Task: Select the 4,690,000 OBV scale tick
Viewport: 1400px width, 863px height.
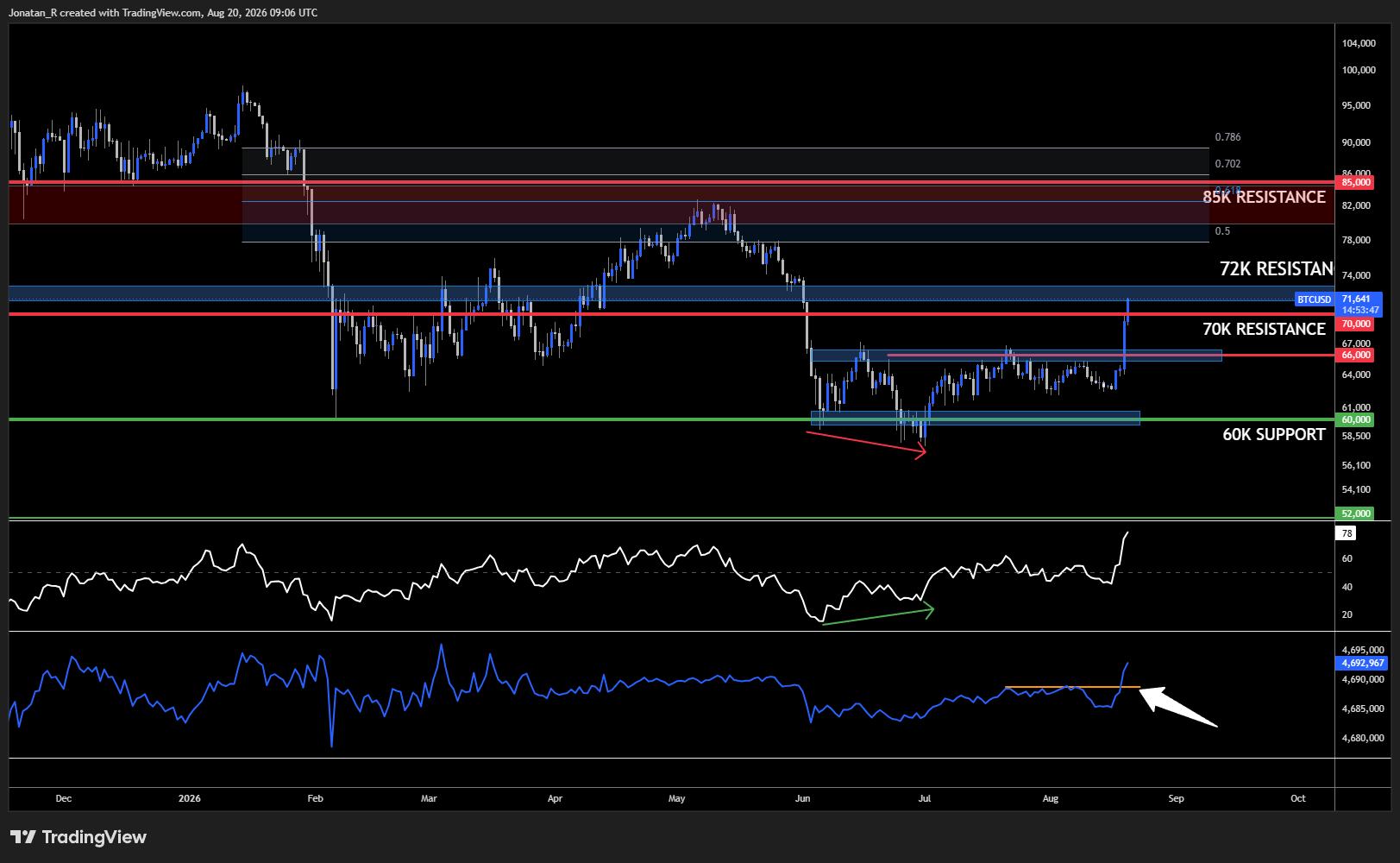Action: (1363, 679)
